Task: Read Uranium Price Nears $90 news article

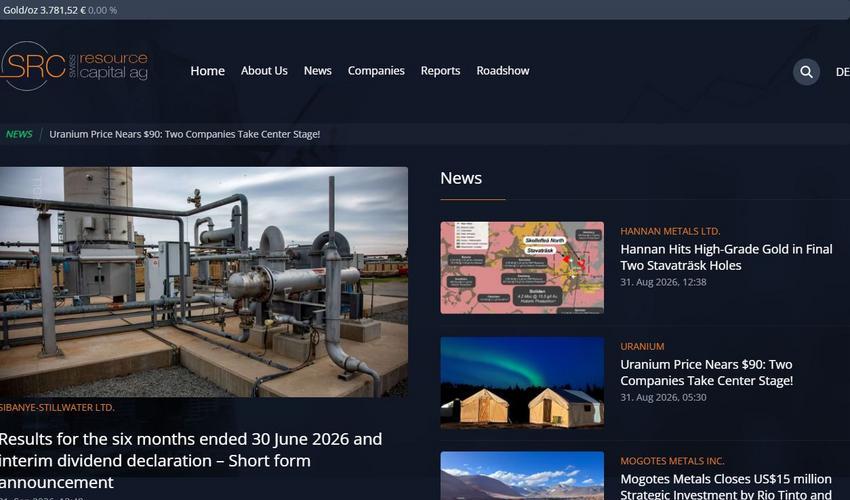Action: pos(706,372)
